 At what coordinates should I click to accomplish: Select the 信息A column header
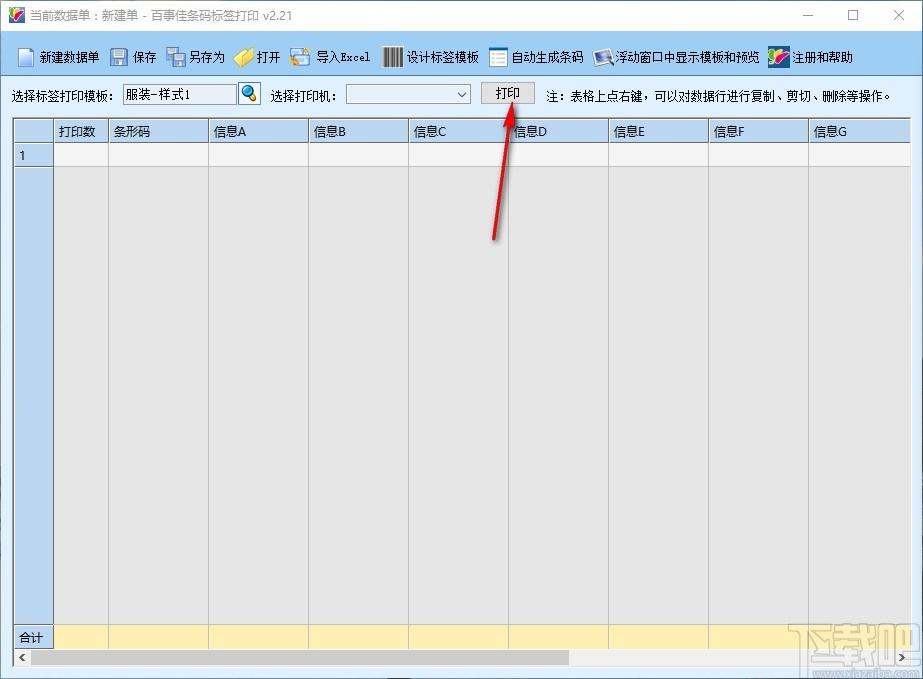(258, 131)
